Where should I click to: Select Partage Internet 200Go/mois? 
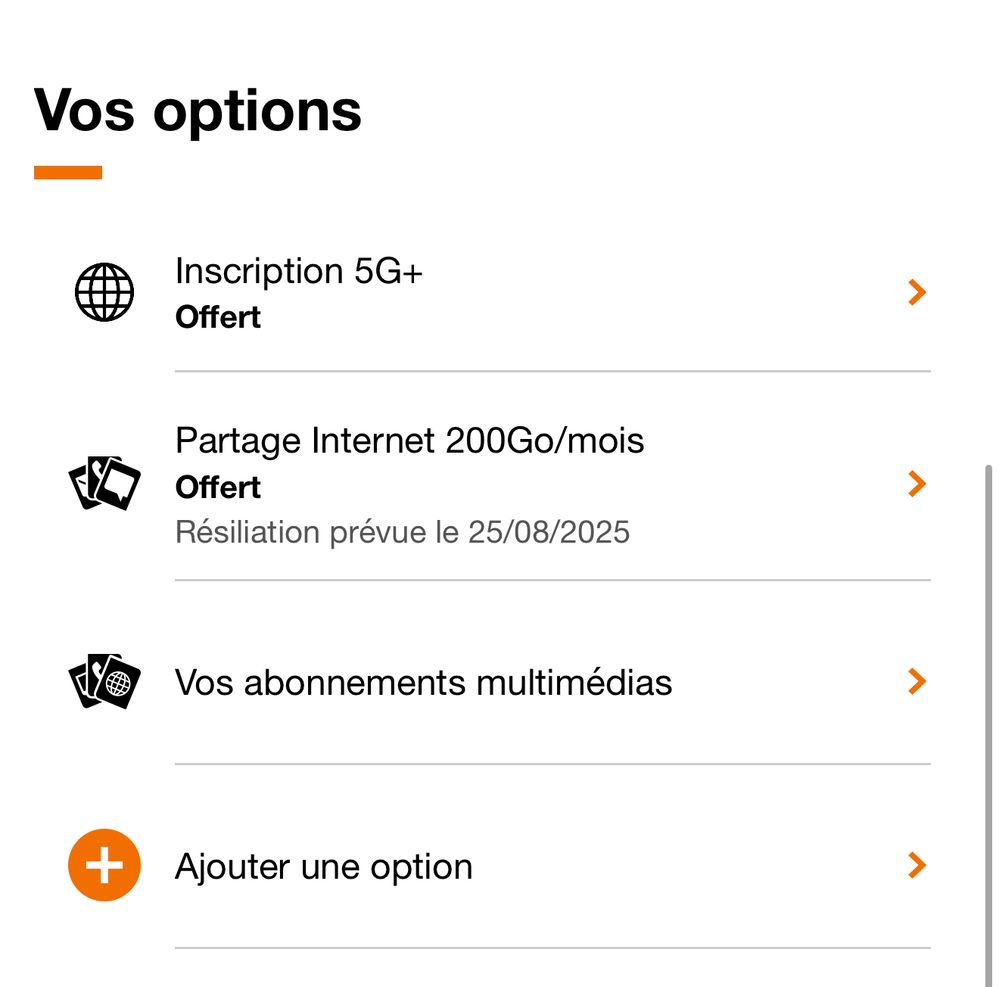(x=409, y=440)
